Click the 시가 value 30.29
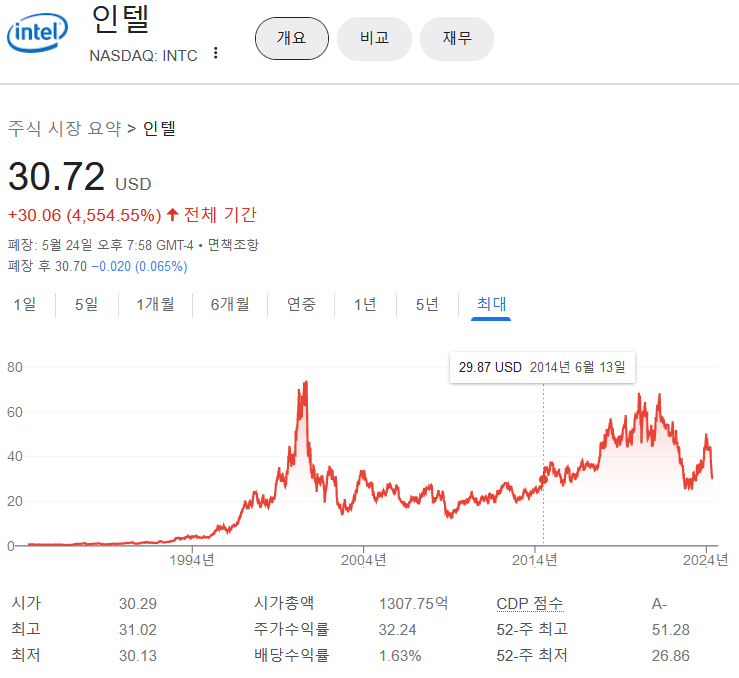The width and height of the screenshot is (739, 678). pos(138,604)
